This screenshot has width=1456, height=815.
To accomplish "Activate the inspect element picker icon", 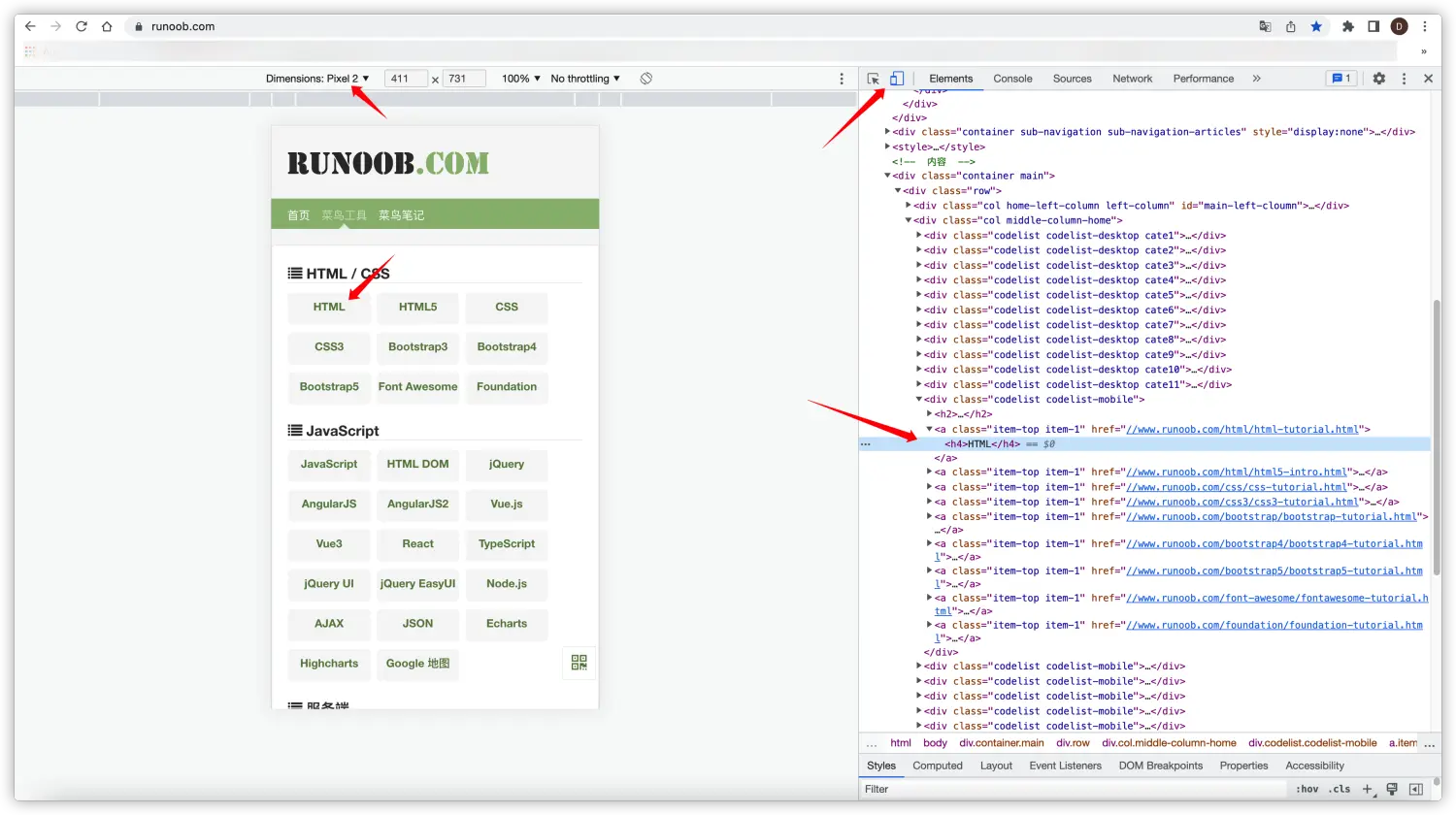I will (x=874, y=79).
